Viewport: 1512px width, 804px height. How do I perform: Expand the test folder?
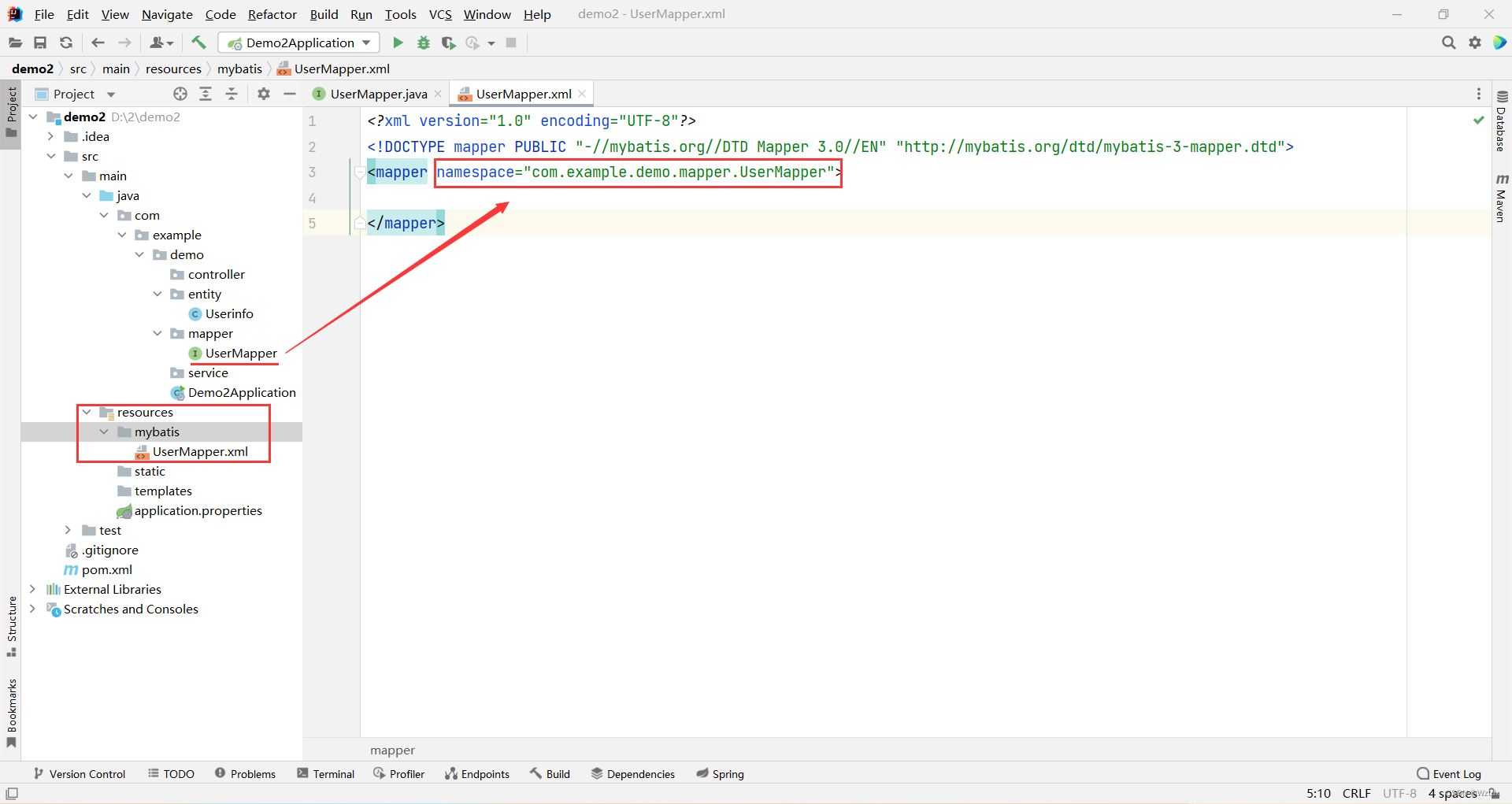(69, 530)
